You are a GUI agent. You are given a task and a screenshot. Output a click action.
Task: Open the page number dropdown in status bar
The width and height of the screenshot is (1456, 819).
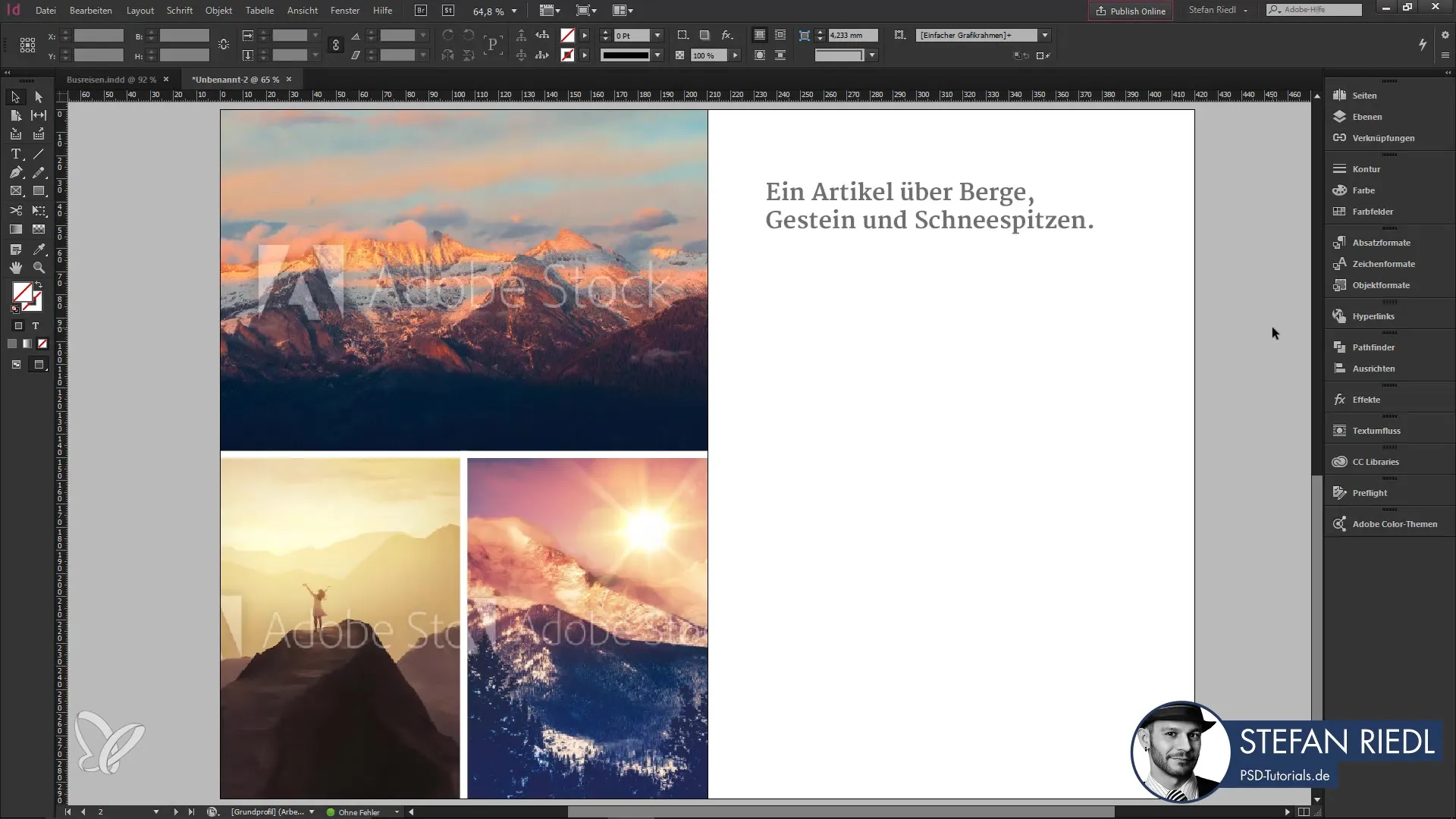pos(156,811)
